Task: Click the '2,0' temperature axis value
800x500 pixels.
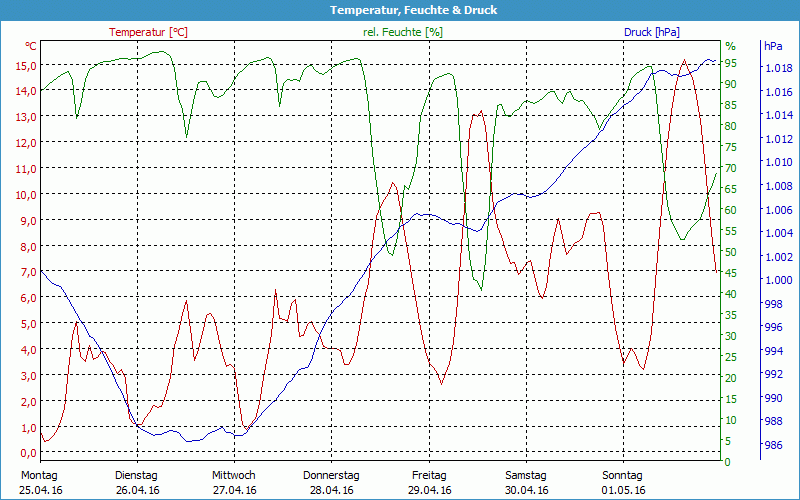Action: (28, 402)
